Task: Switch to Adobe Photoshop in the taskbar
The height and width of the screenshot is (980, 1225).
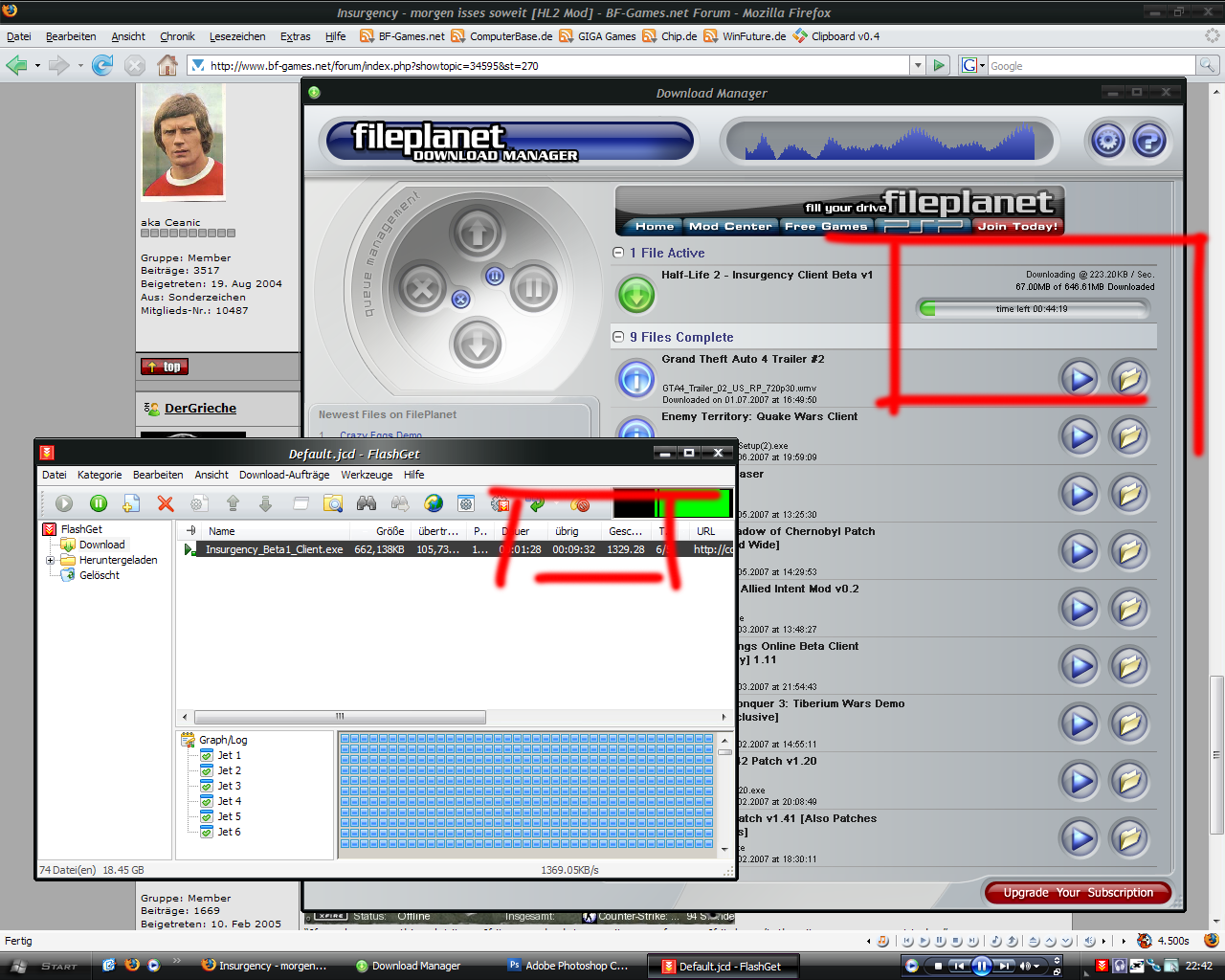Action: coord(568,966)
